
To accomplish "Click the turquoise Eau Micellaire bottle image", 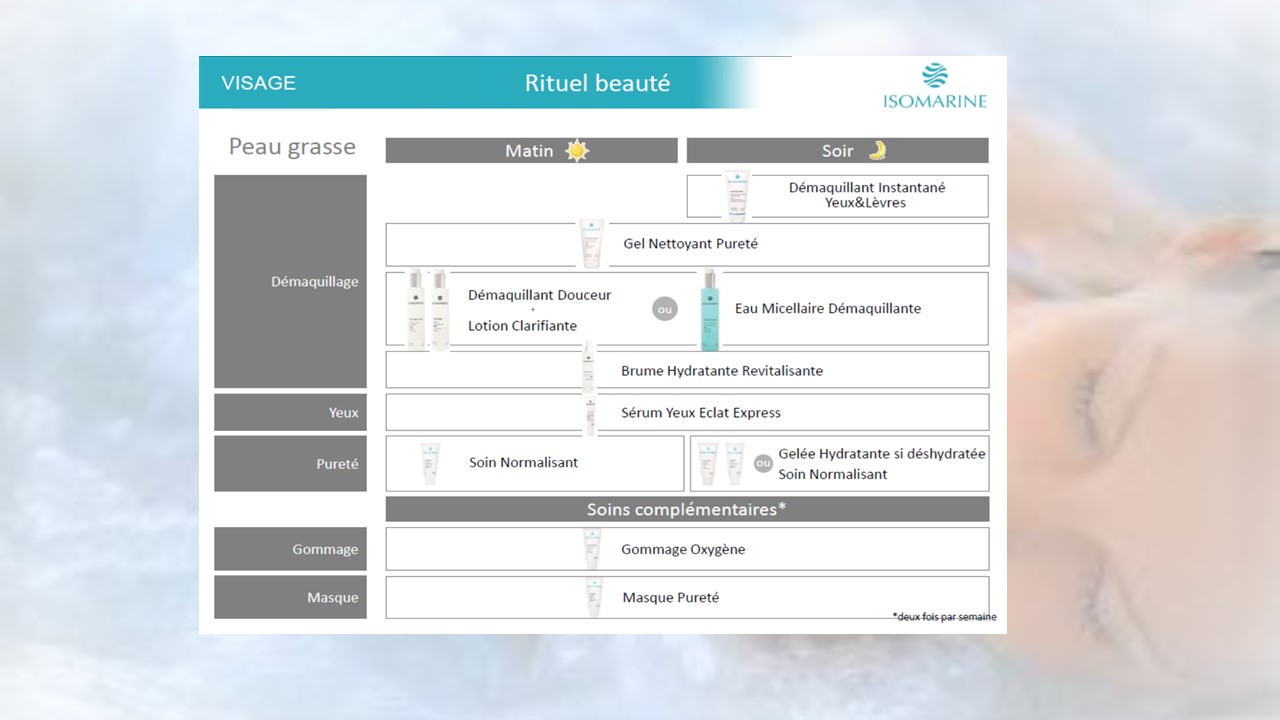I will [709, 309].
